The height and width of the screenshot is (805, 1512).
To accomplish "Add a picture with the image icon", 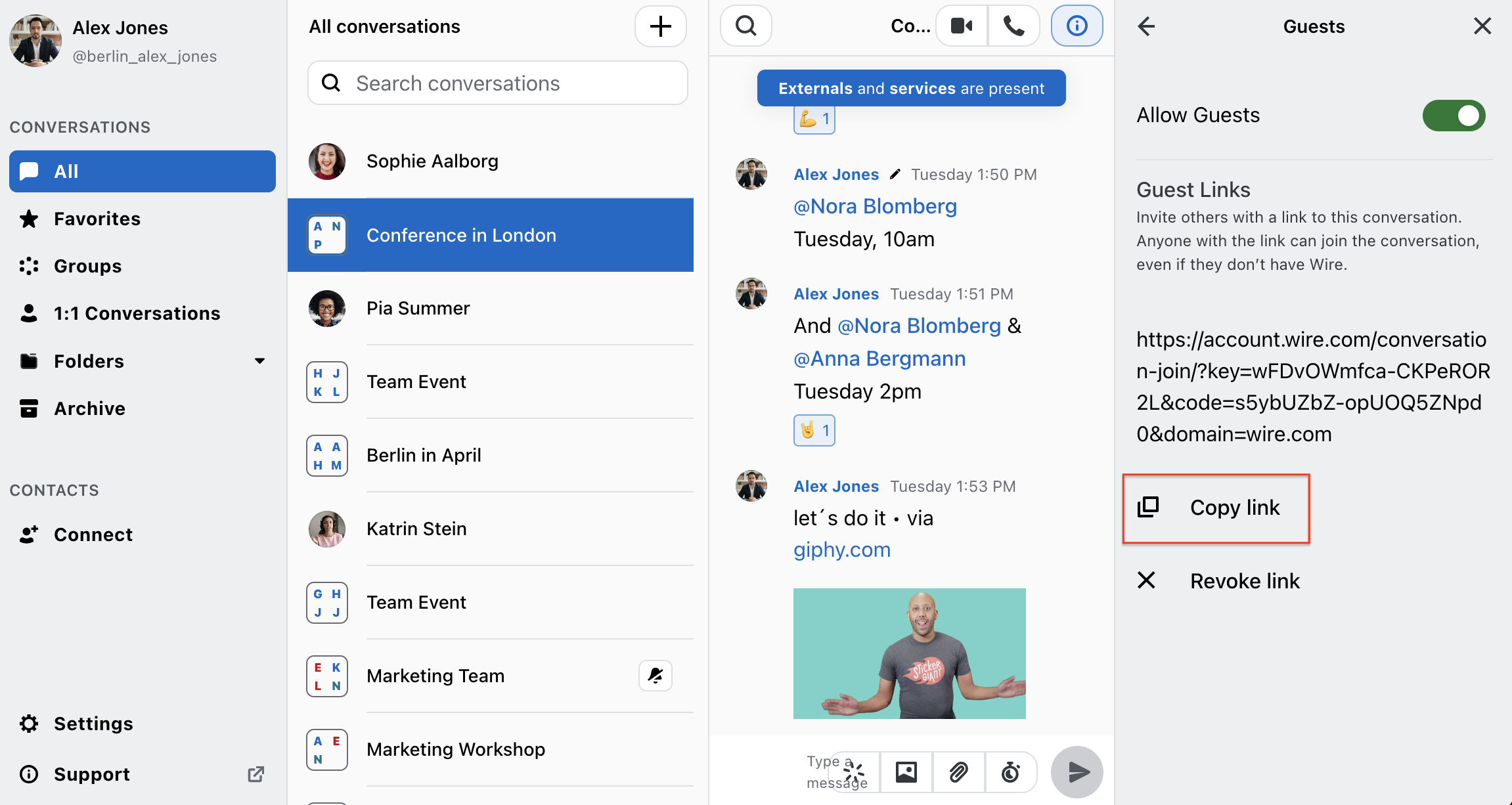I will (906, 772).
